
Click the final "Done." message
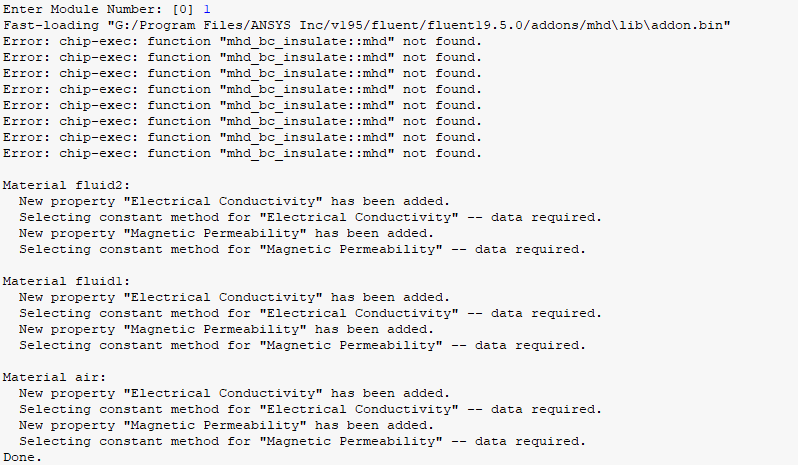coord(22,457)
